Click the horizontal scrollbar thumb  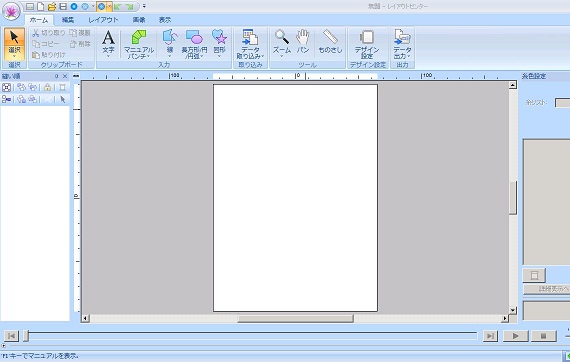click(295, 318)
